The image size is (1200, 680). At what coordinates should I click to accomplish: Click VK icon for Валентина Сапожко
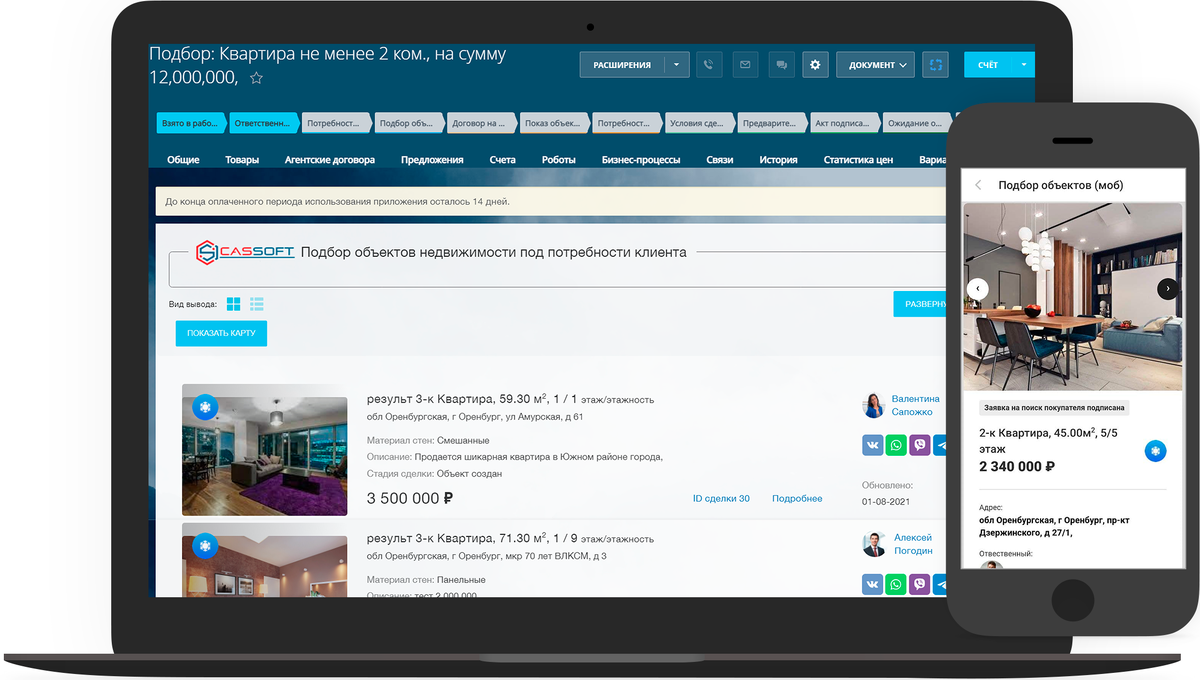click(873, 445)
